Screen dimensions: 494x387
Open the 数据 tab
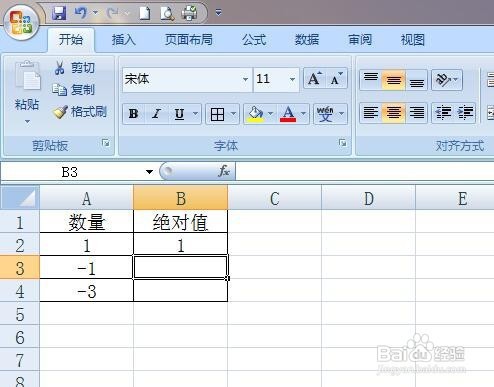click(307, 40)
